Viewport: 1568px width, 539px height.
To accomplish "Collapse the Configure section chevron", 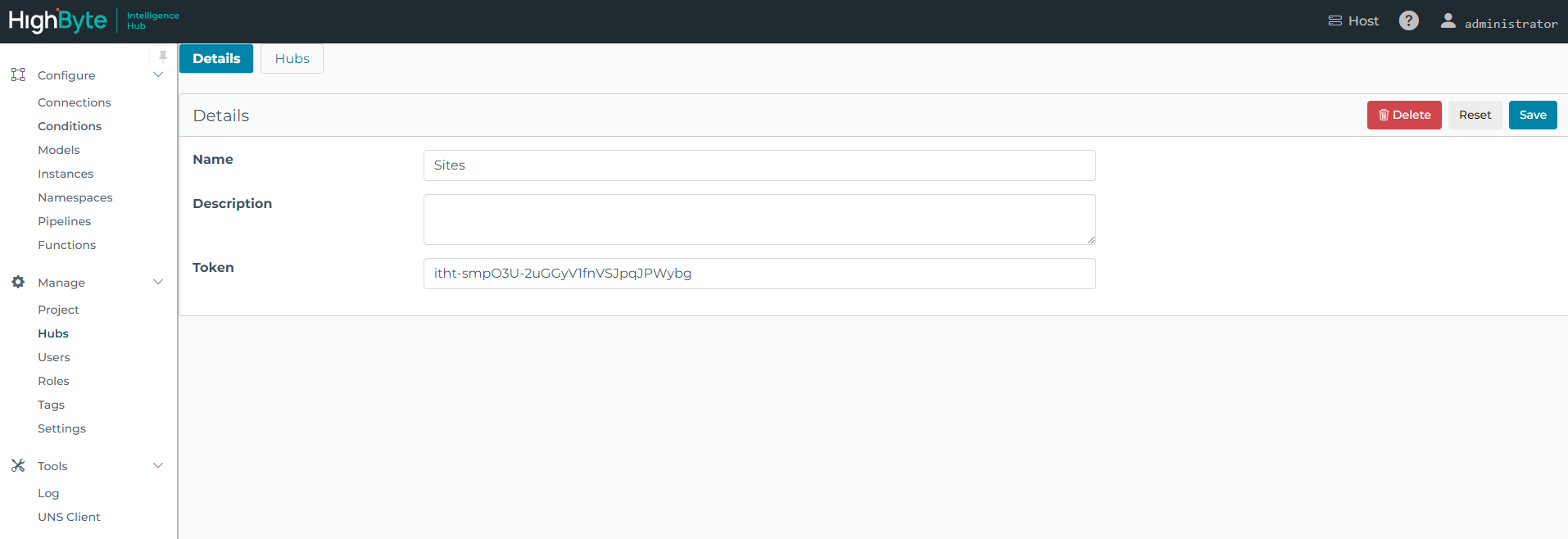I will (x=158, y=75).
